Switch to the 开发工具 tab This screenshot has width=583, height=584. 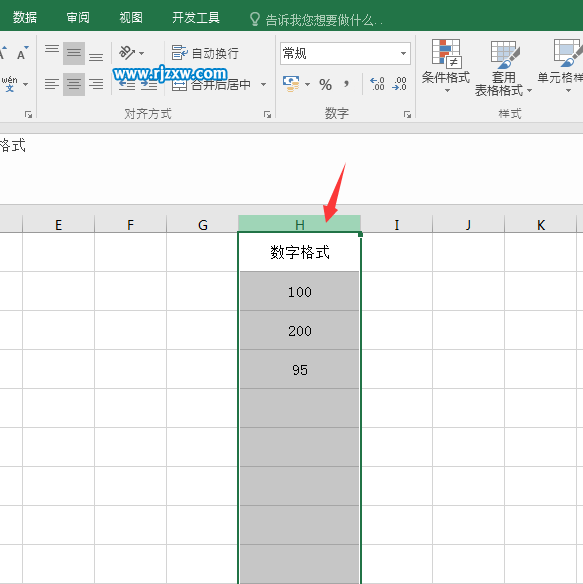196,18
